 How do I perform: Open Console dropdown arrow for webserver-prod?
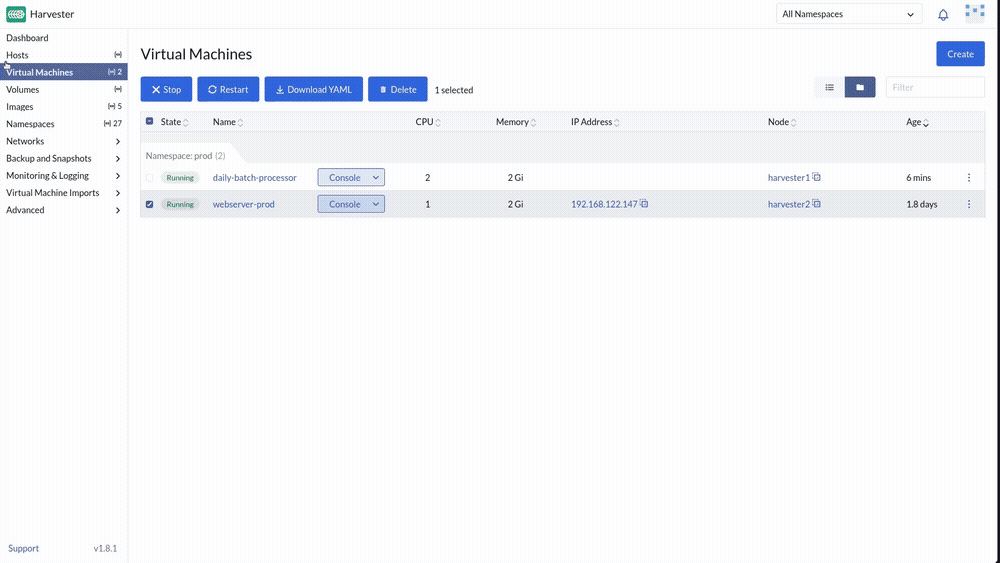coord(376,204)
